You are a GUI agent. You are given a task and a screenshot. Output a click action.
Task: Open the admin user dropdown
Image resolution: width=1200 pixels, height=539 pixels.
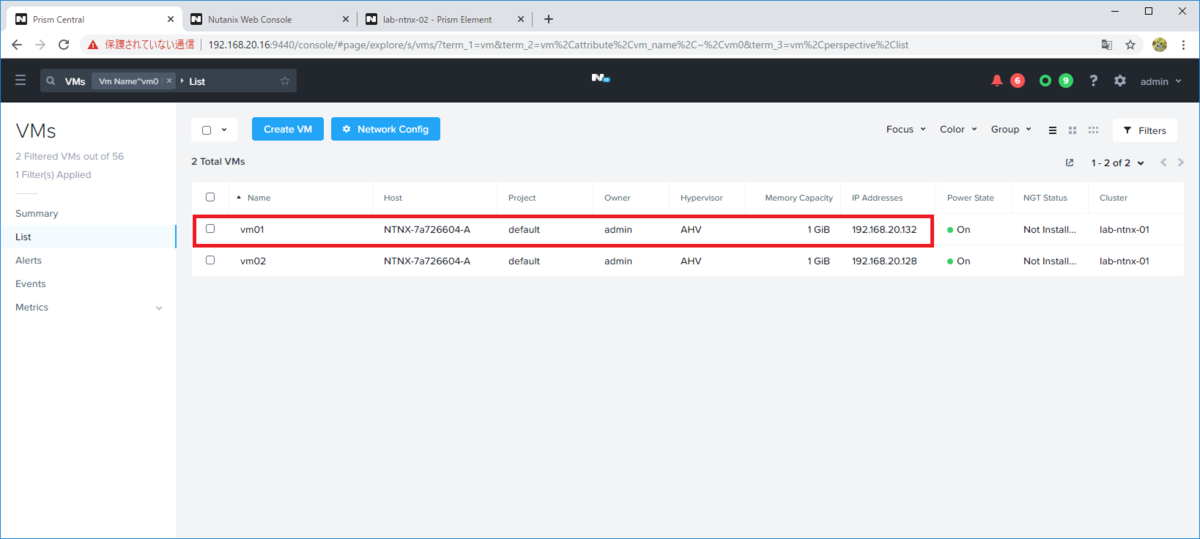[1161, 81]
